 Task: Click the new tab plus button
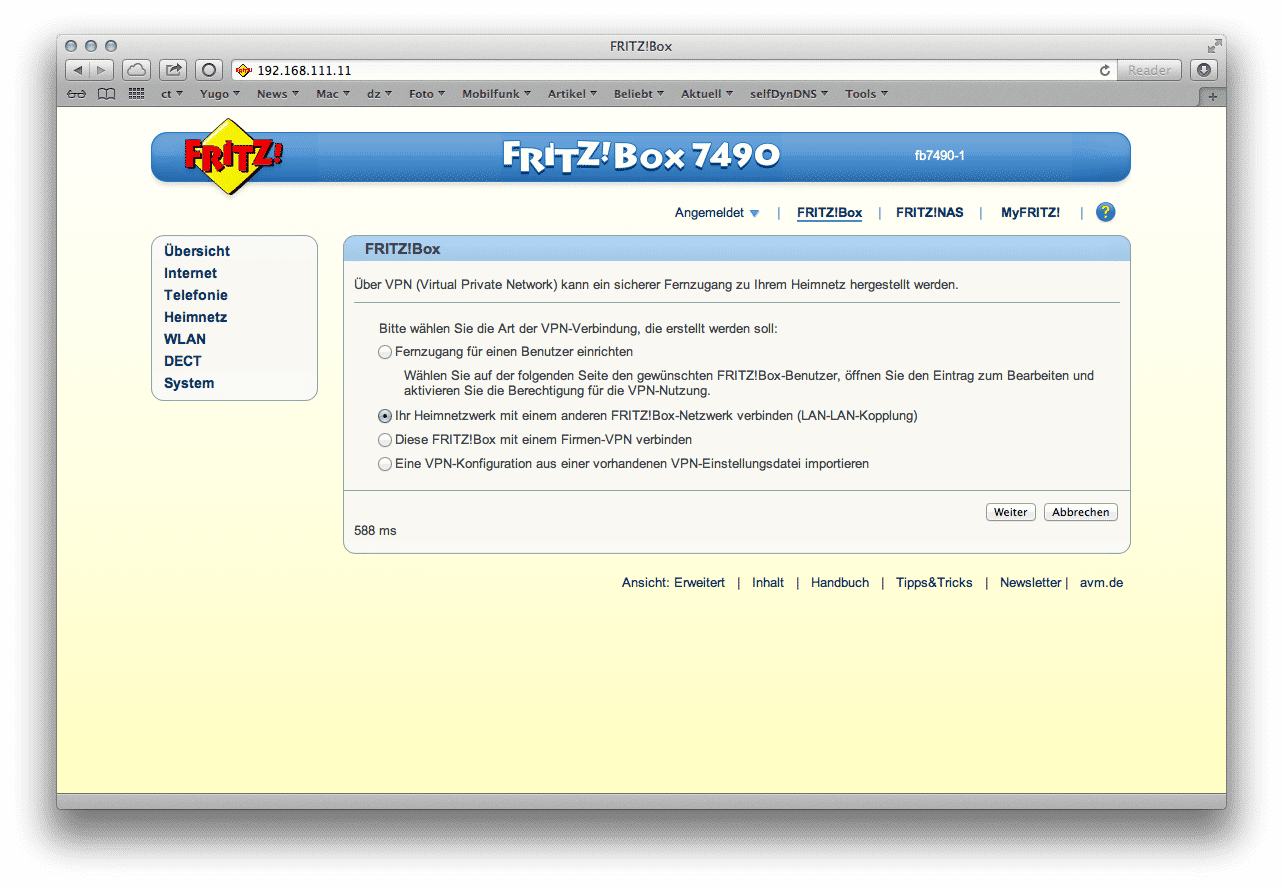pos(1212,96)
